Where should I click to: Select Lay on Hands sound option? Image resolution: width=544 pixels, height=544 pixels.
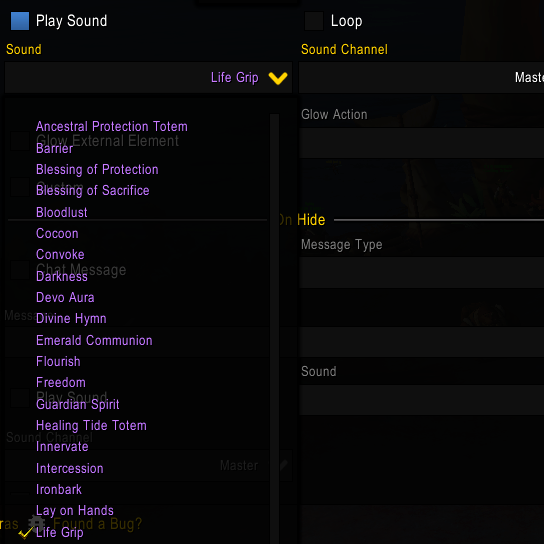(75, 511)
